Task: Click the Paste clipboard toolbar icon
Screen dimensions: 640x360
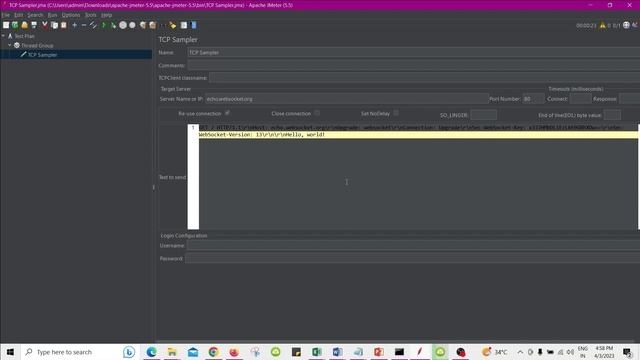Action: tap(64, 25)
